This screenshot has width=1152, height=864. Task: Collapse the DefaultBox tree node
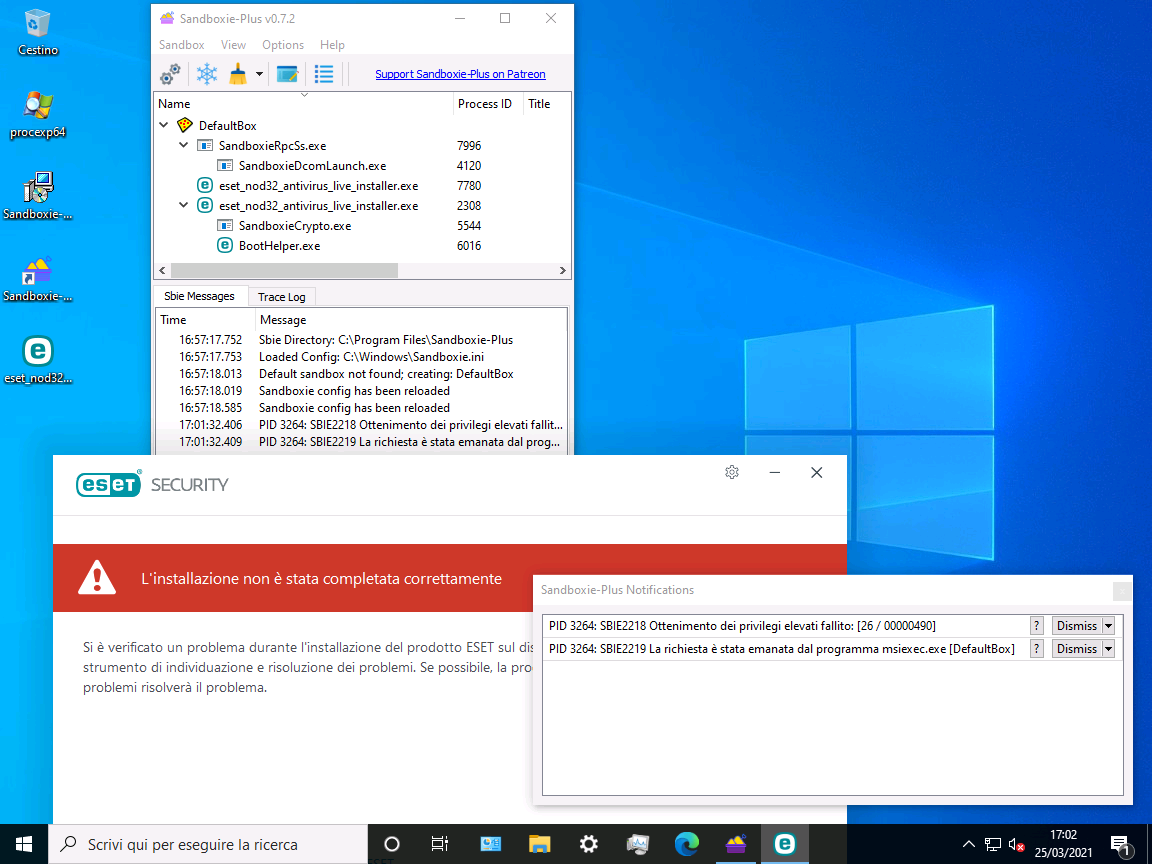pyautogui.click(x=164, y=126)
